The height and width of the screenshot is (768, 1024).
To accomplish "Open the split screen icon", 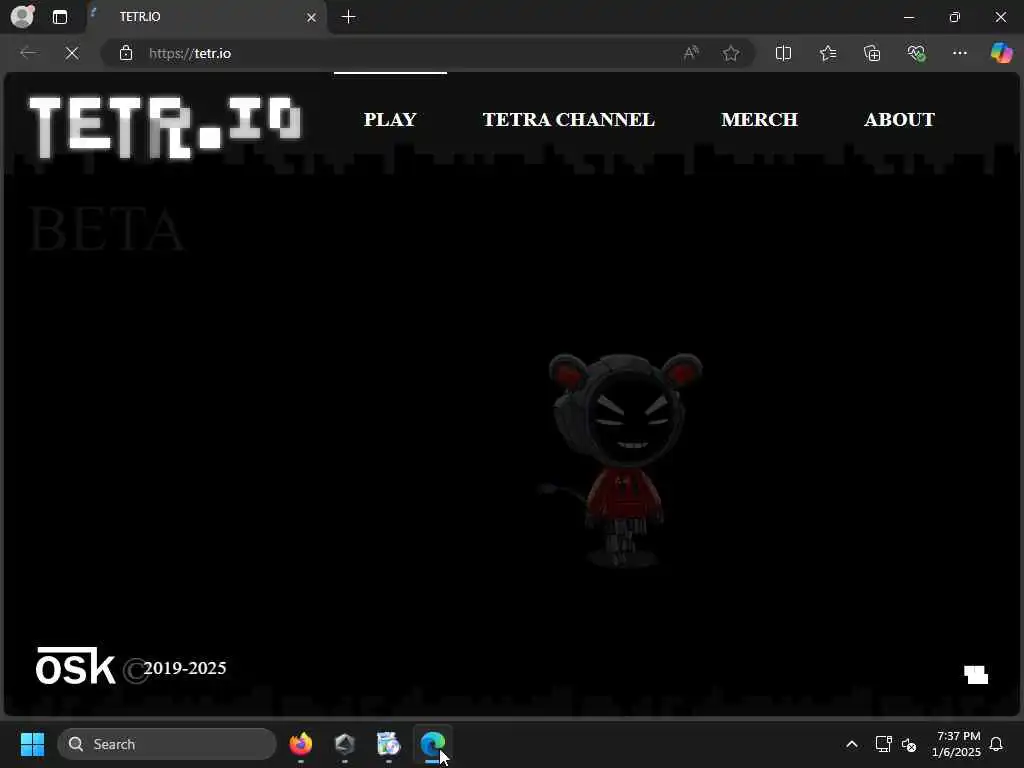I will 783,53.
